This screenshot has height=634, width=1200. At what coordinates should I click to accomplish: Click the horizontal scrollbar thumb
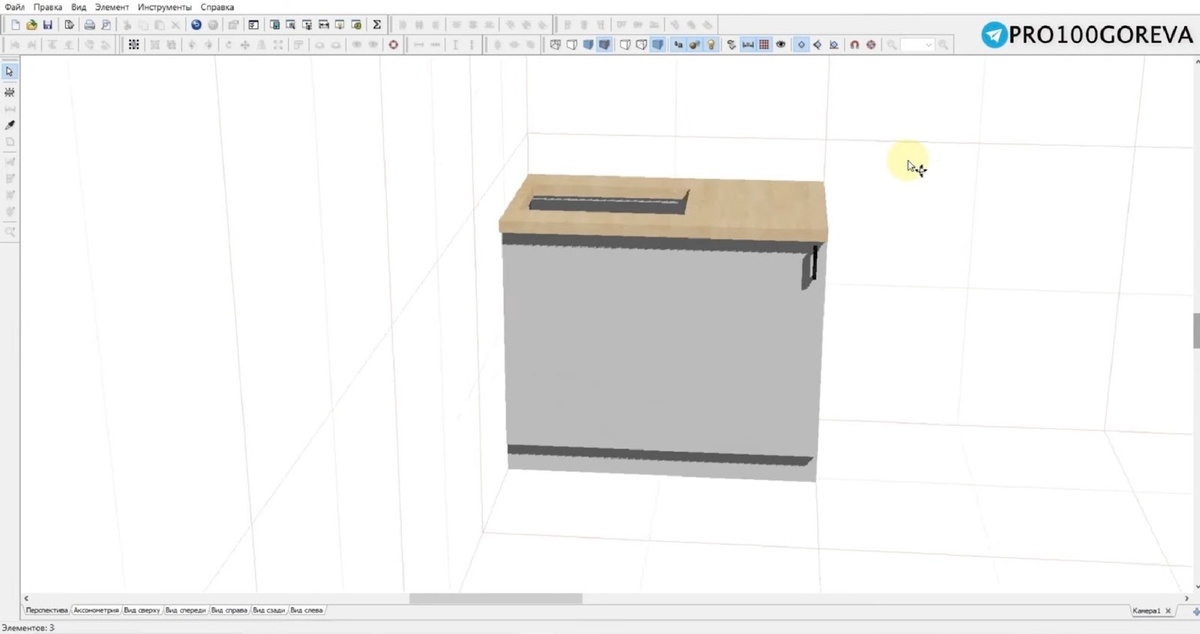tap(495, 598)
